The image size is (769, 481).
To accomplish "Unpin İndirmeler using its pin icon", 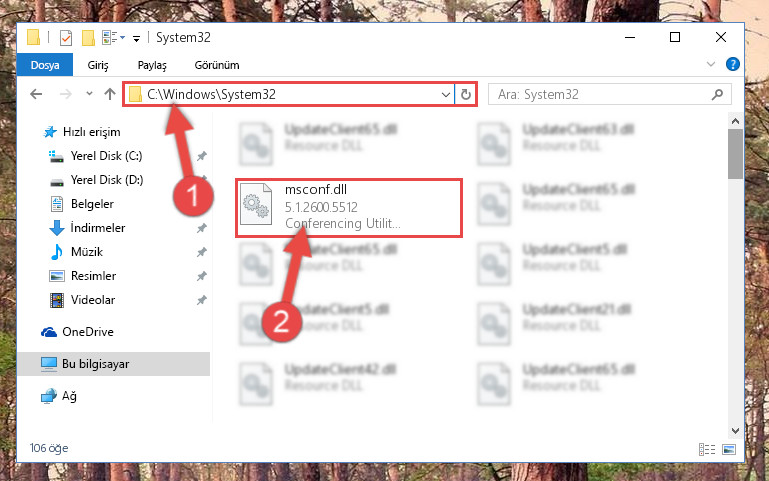I will tap(201, 228).
